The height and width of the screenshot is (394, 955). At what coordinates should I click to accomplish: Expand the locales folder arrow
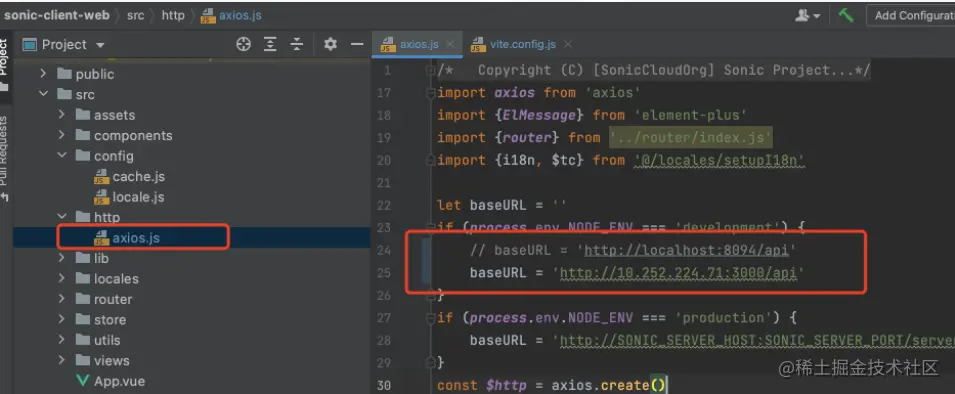62,278
